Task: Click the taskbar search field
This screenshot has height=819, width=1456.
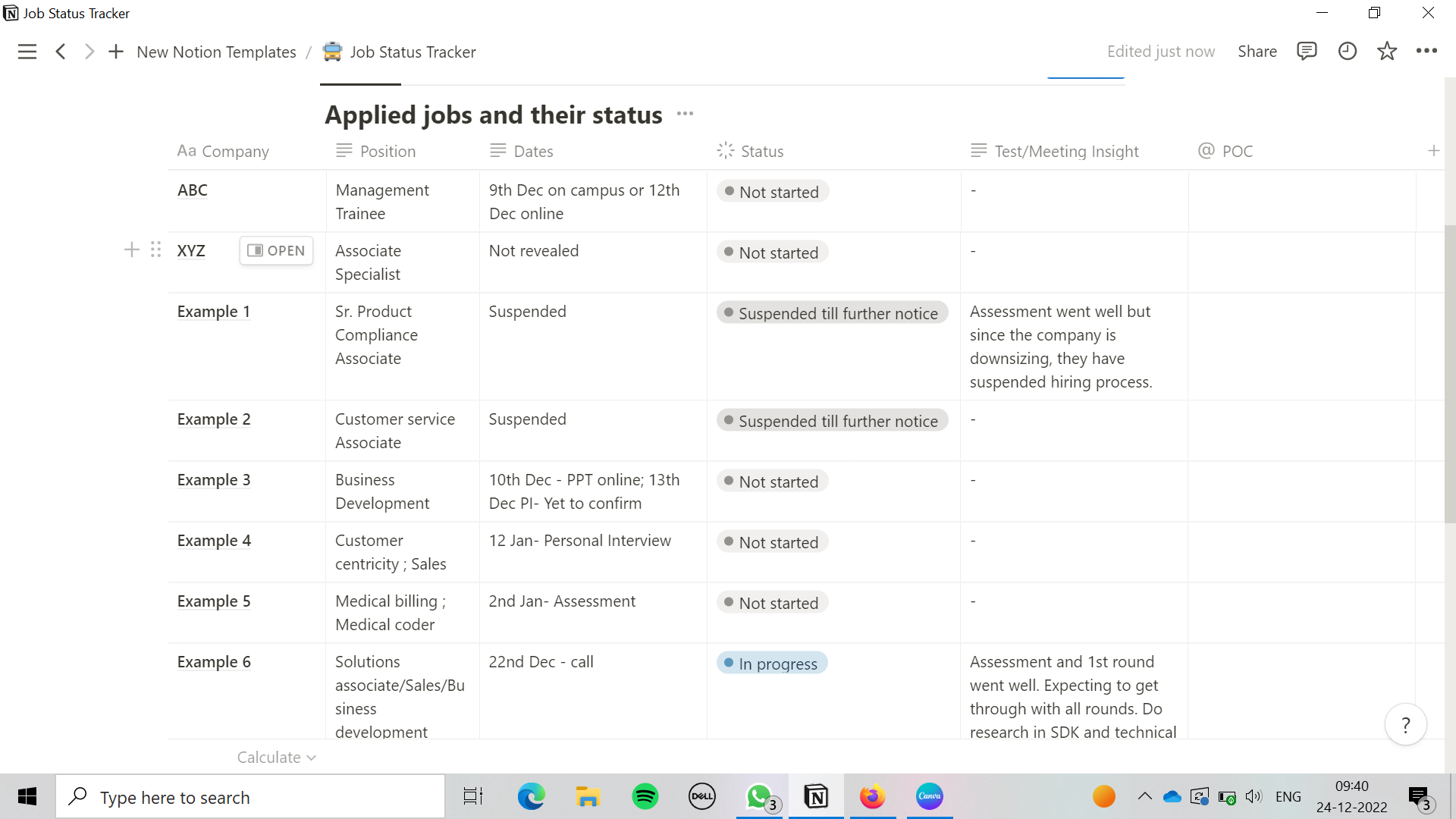Action: tap(250, 796)
